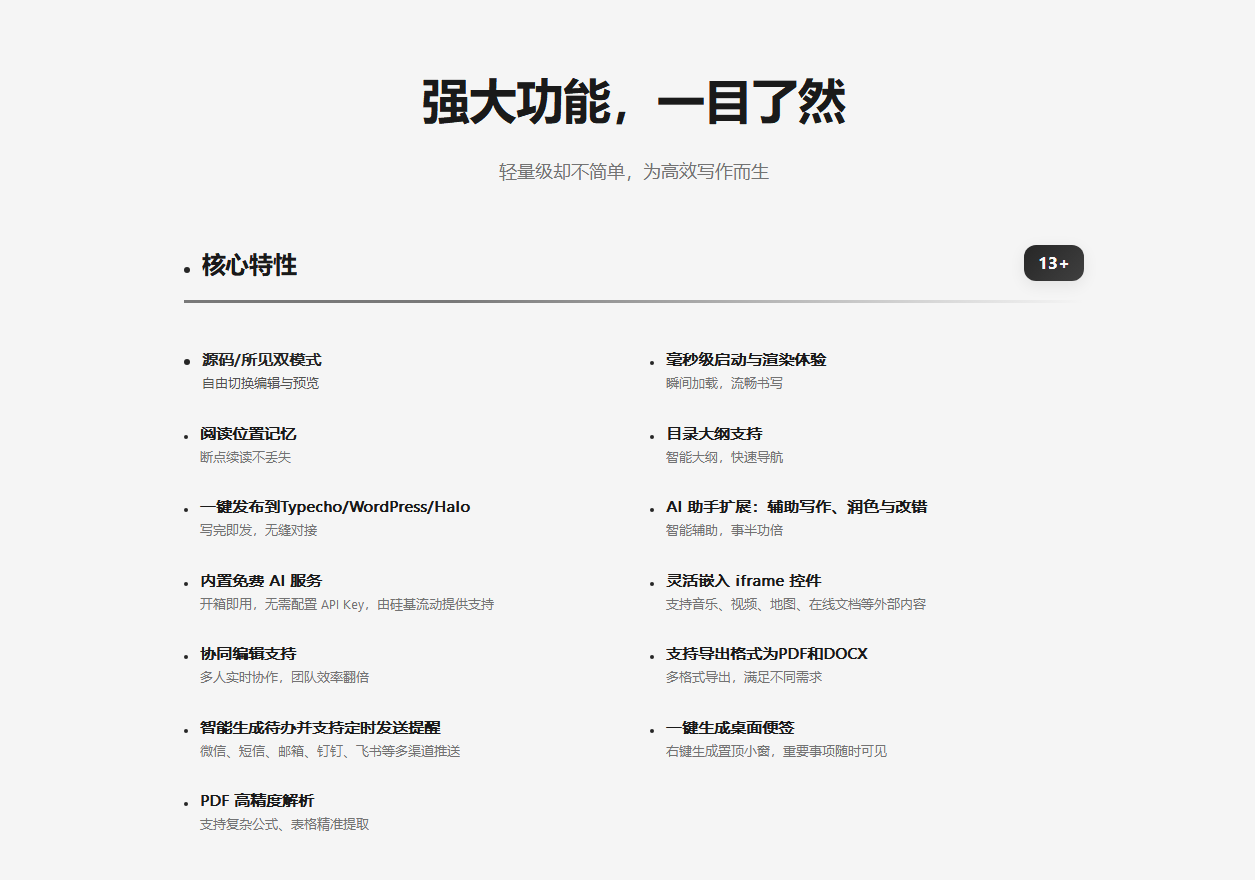Click the AI 助手扩展 feature title

click(x=796, y=507)
